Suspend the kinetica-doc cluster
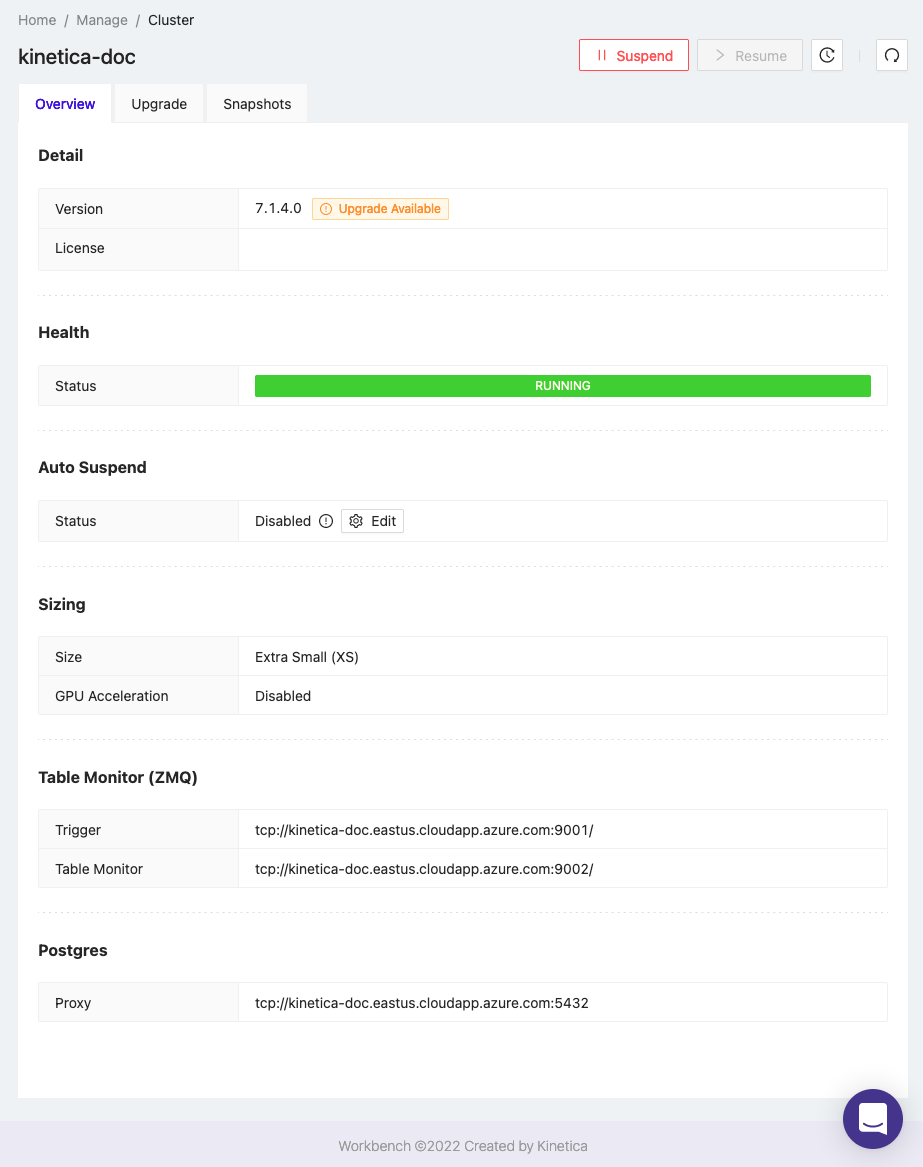 [x=634, y=56]
